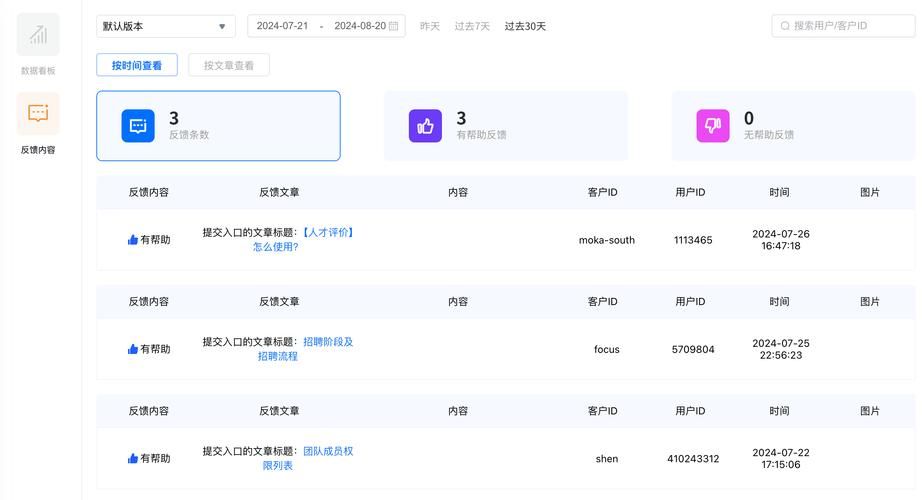
Task: Select the 反馈内容 sidebar icon
Action: coord(38,113)
